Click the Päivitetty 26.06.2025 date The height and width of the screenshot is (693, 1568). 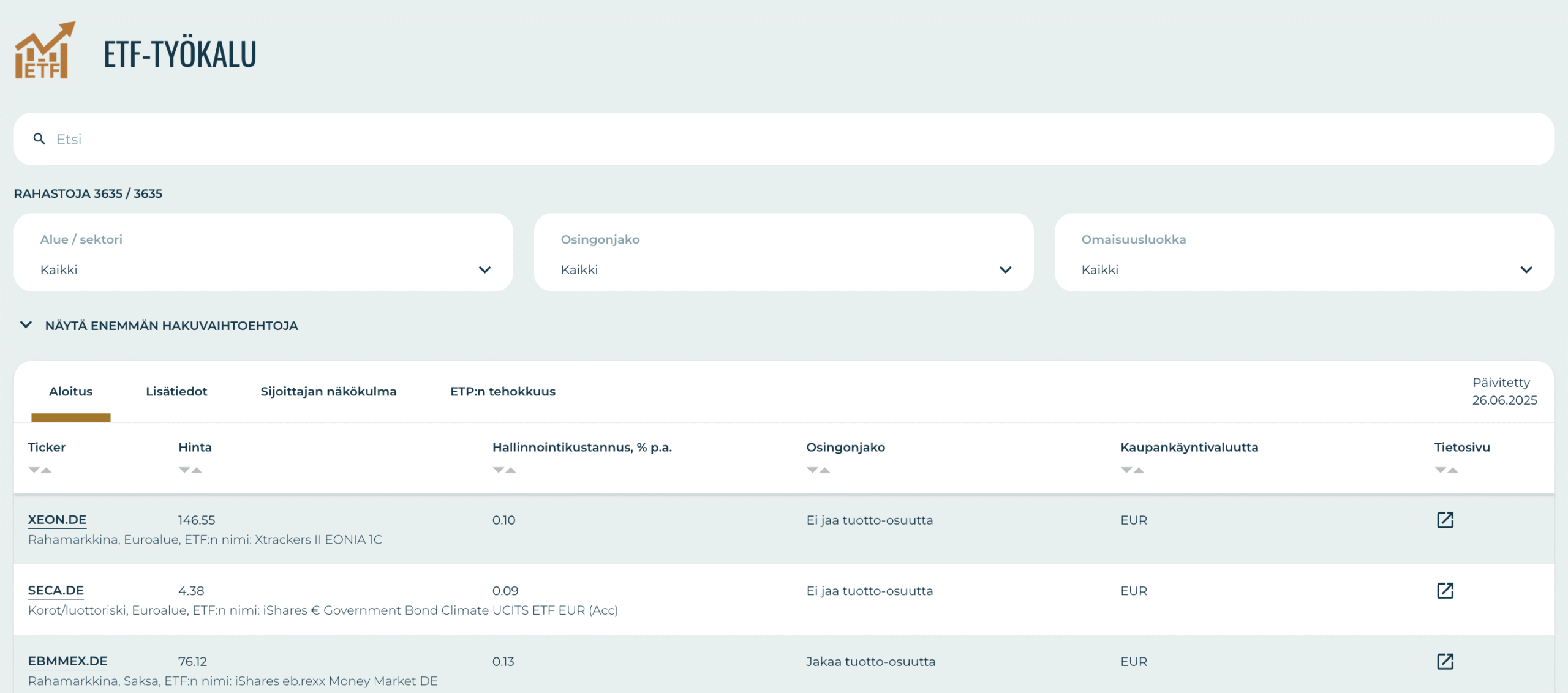[x=1504, y=391]
